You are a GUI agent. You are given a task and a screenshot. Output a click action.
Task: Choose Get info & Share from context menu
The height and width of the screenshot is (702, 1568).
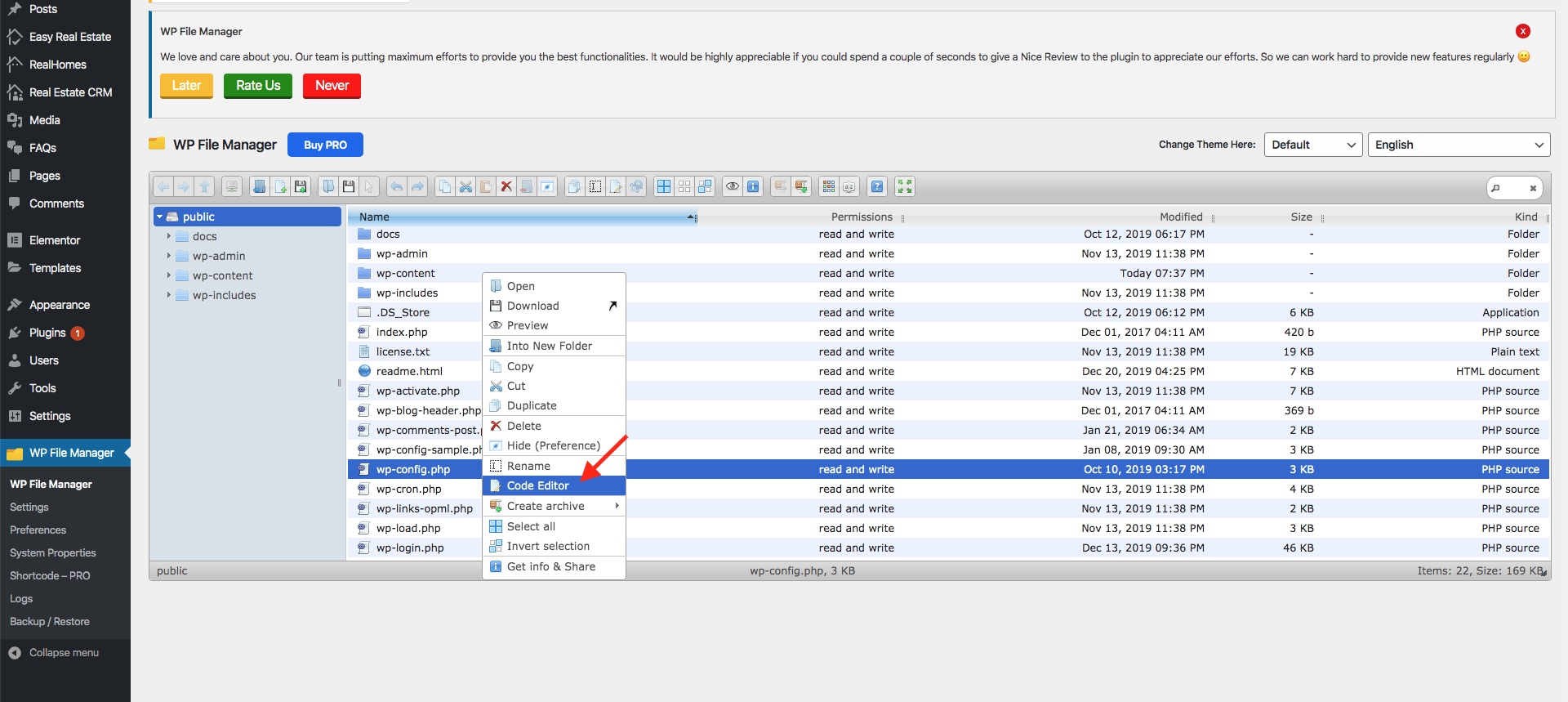(x=554, y=566)
